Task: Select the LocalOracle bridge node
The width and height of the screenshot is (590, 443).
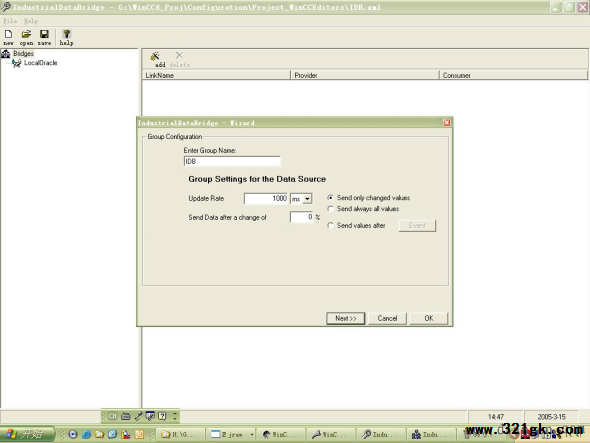Action: [x=40, y=63]
